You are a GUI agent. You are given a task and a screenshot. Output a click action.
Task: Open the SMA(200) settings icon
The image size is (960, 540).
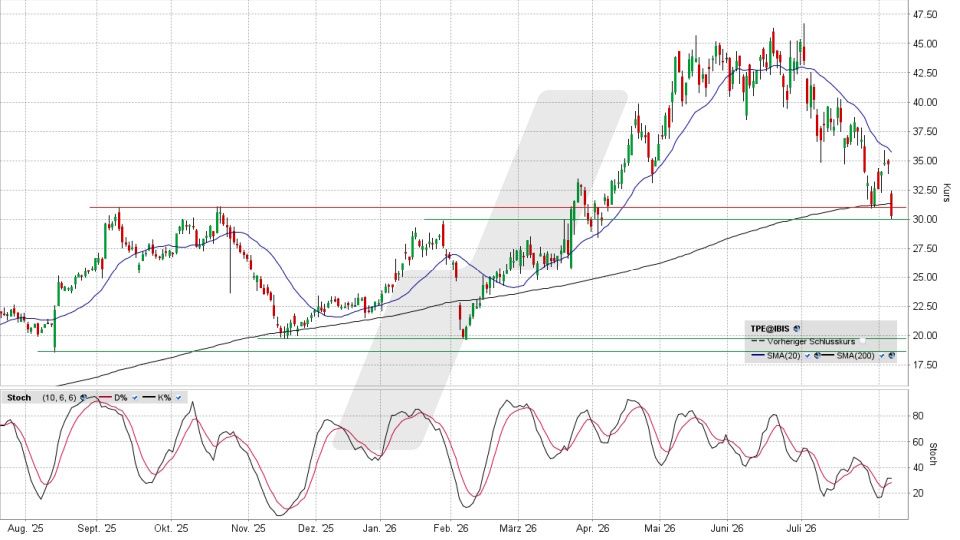pos(892,356)
